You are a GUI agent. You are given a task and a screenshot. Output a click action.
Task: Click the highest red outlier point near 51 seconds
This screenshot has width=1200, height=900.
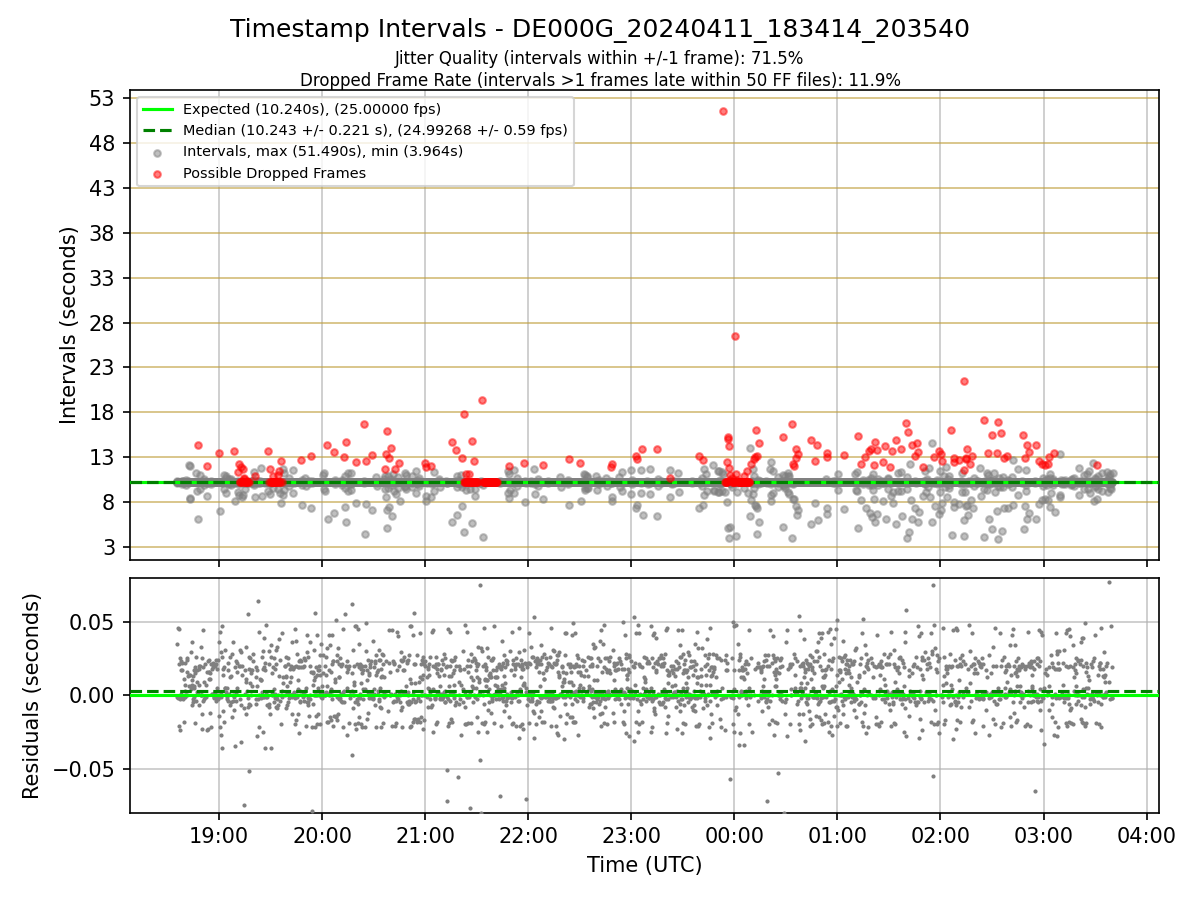tap(723, 111)
